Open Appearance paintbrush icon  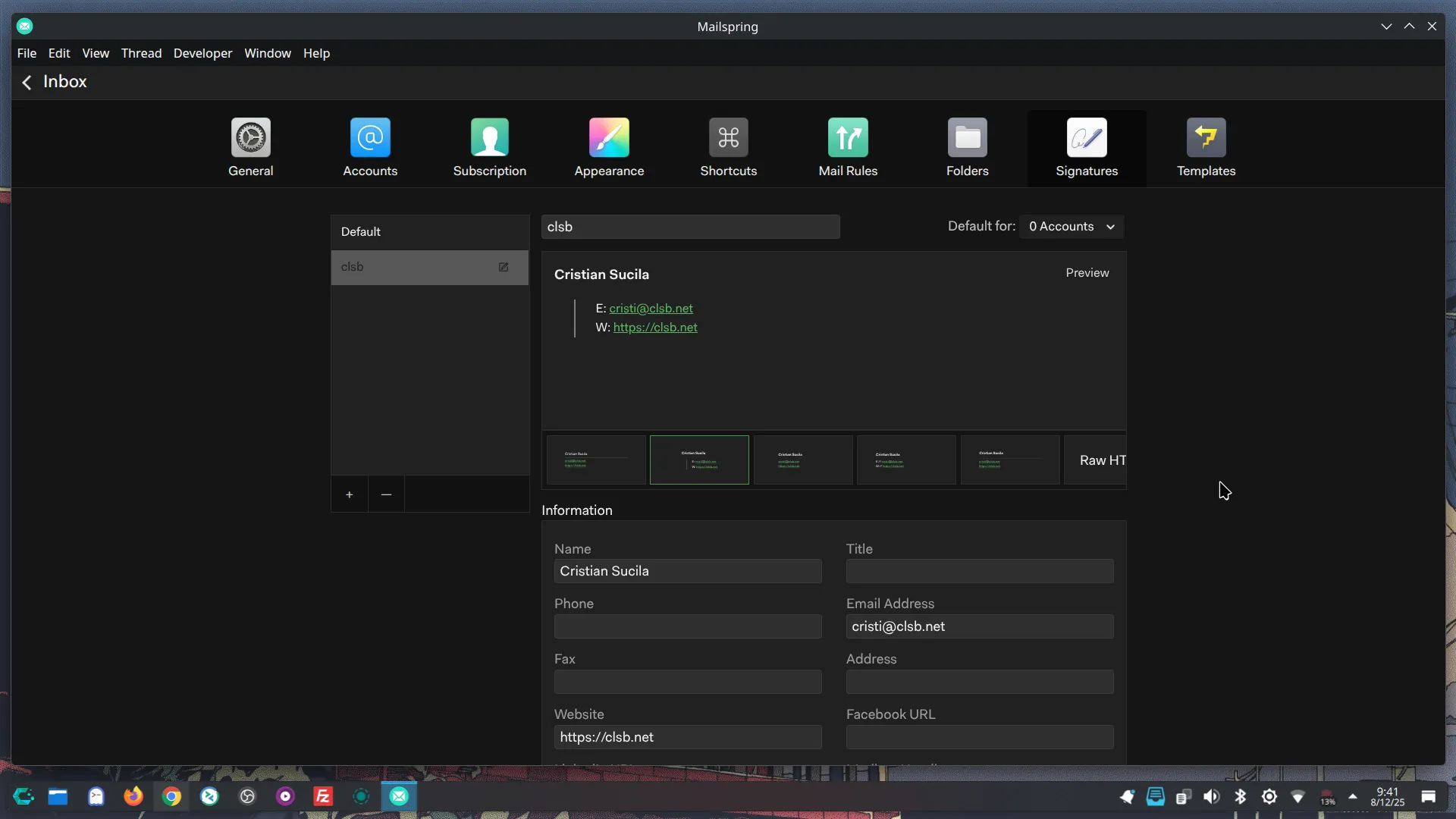(x=609, y=138)
